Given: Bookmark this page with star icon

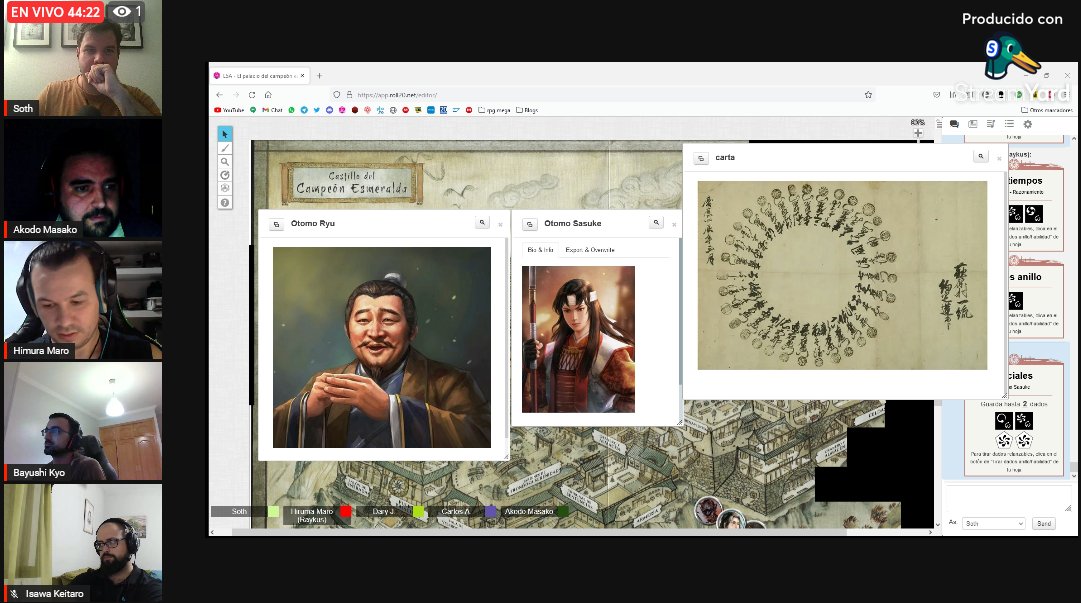Looking at the screenshot, I should click(x=868, y=94).
